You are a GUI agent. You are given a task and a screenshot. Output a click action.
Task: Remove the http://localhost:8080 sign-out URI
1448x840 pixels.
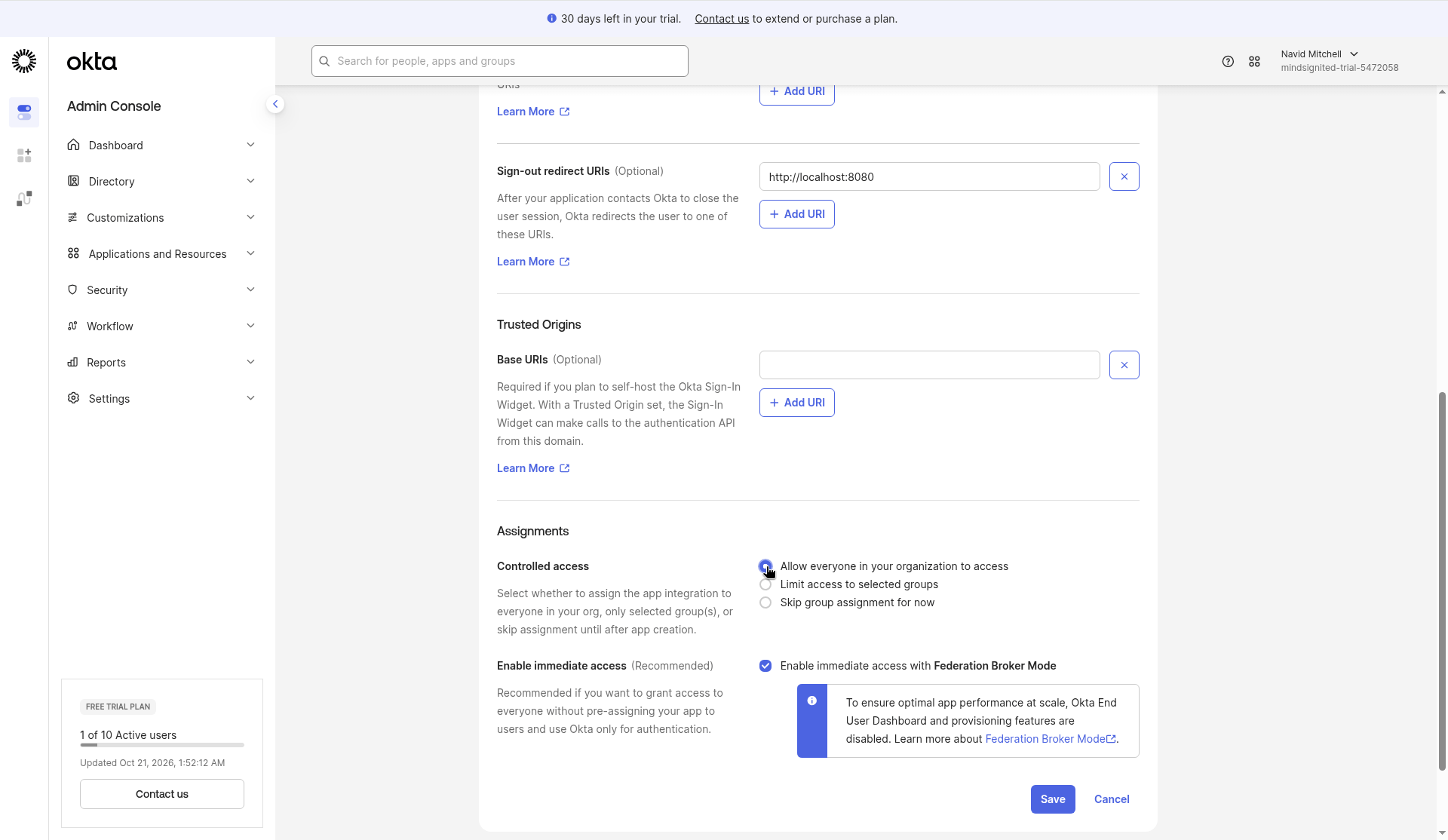1124,176
